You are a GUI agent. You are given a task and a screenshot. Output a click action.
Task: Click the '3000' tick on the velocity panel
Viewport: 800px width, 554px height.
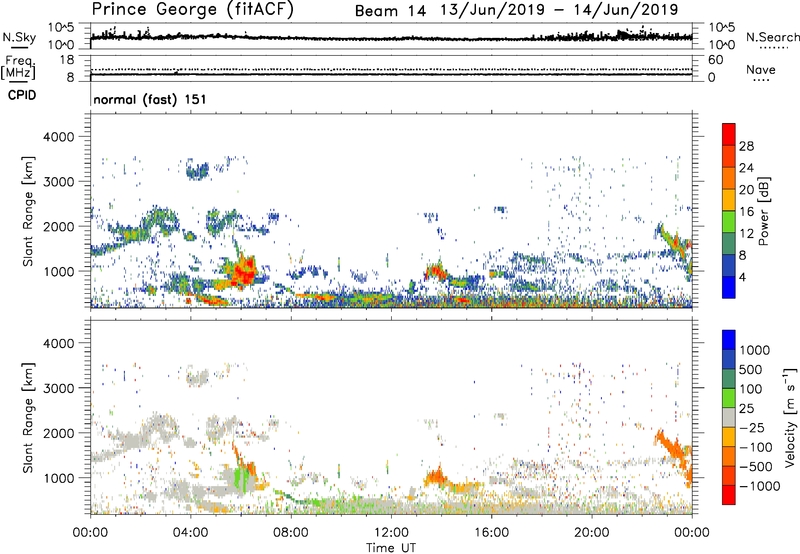(x=58, y=388)
